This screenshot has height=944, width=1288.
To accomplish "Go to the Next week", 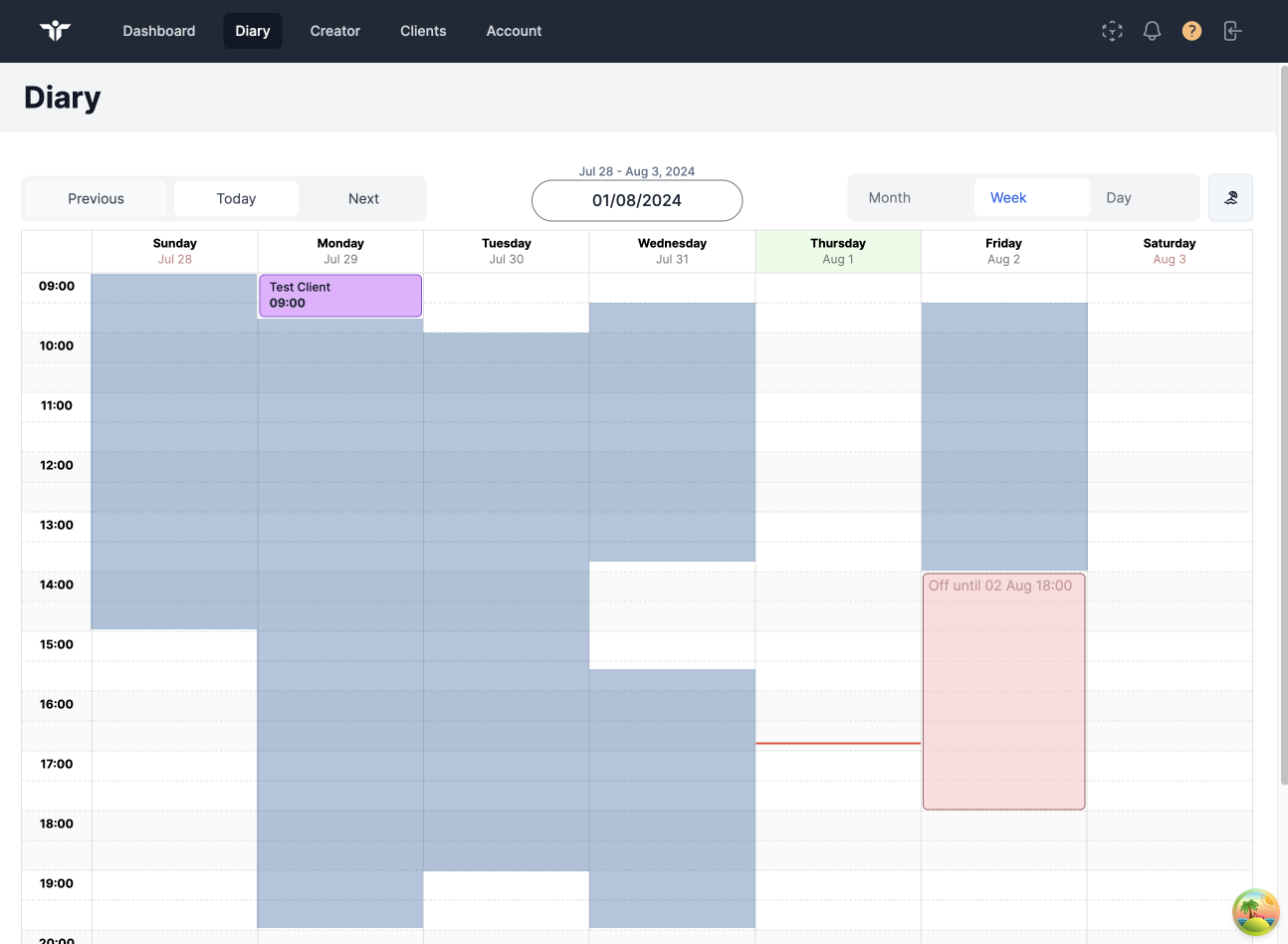I will pyautogui.click(x=363, y=198).
